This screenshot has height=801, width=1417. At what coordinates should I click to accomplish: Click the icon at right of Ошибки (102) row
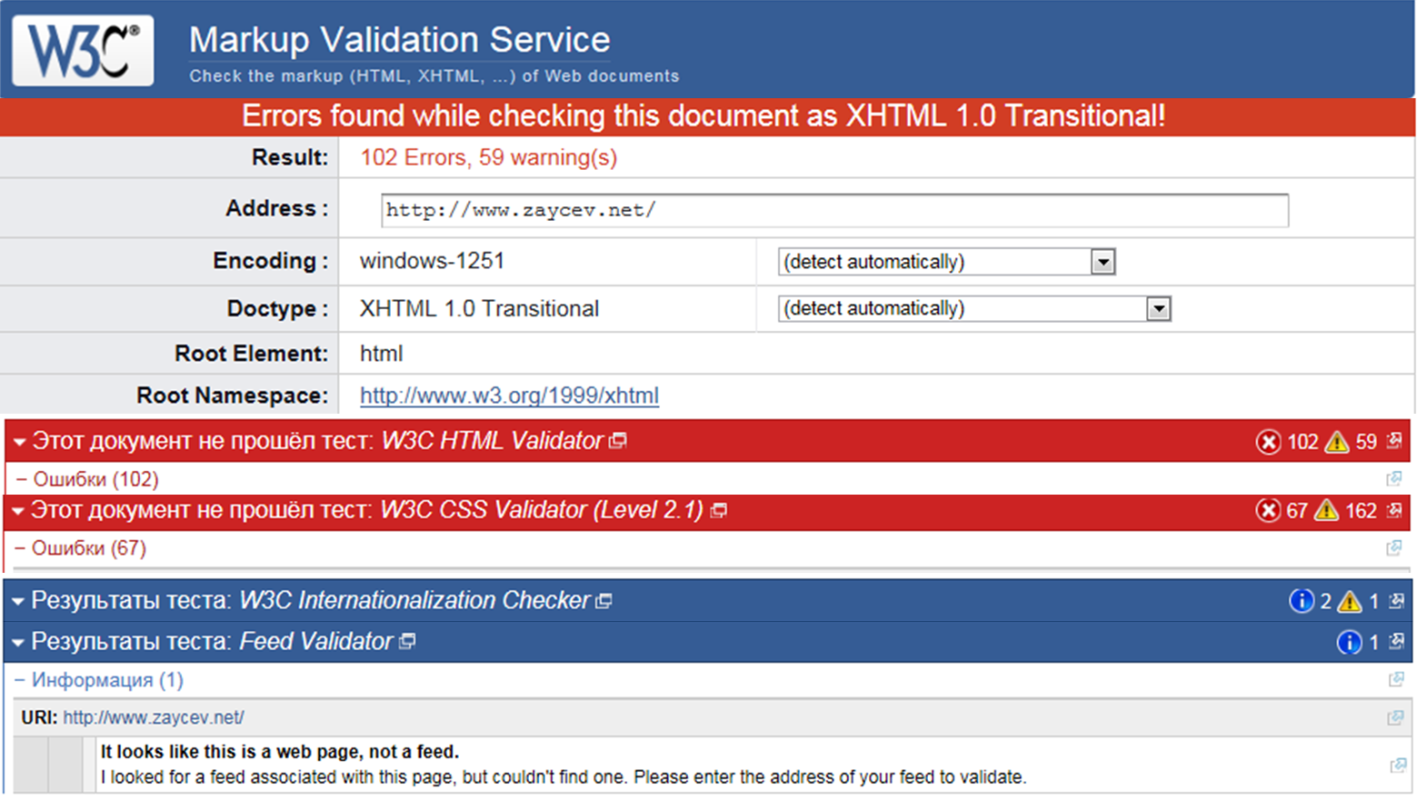[x=1394, y=479]
